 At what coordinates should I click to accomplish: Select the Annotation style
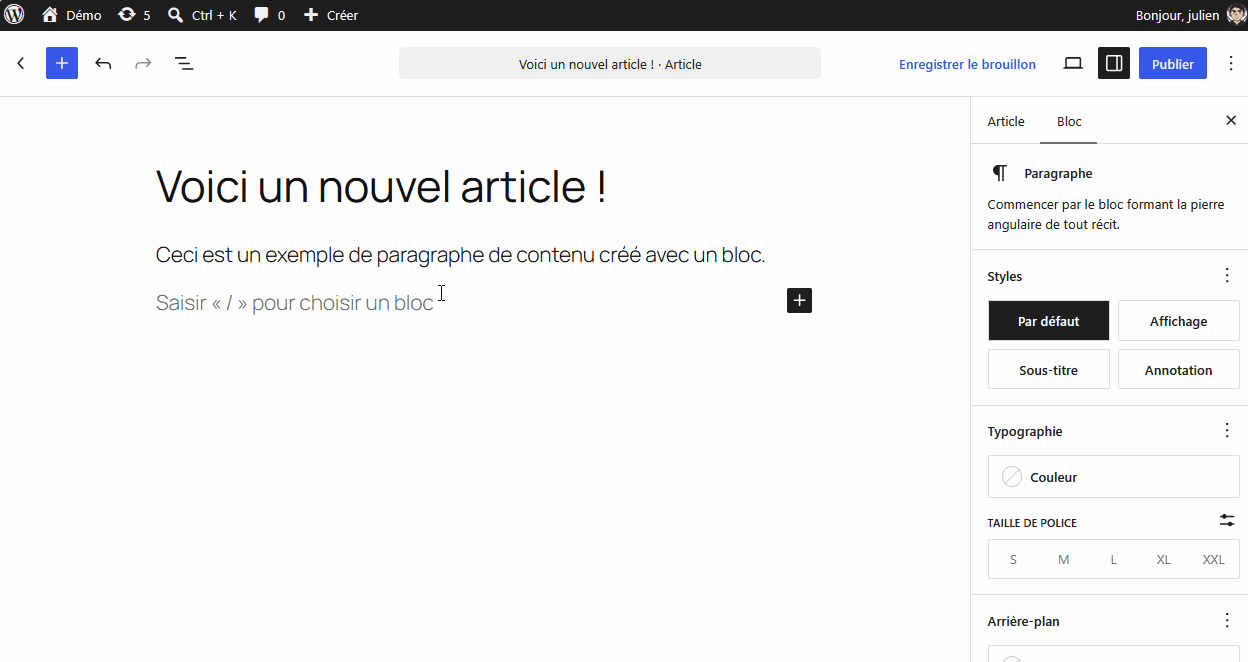tap(1179, 370)
